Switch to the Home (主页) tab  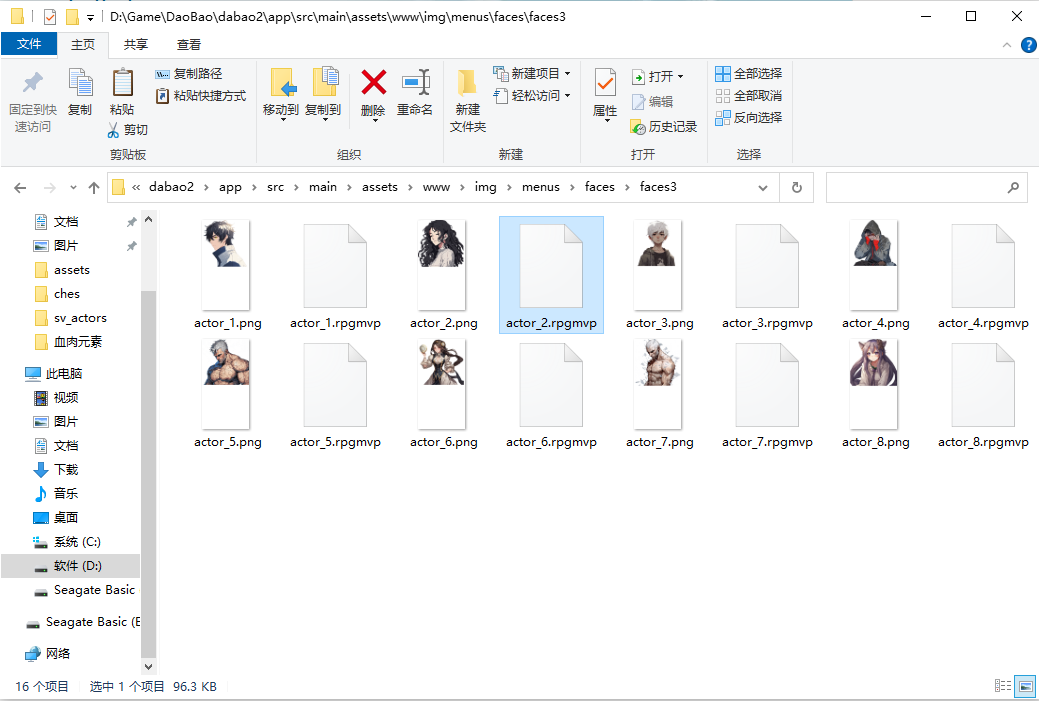83,44
